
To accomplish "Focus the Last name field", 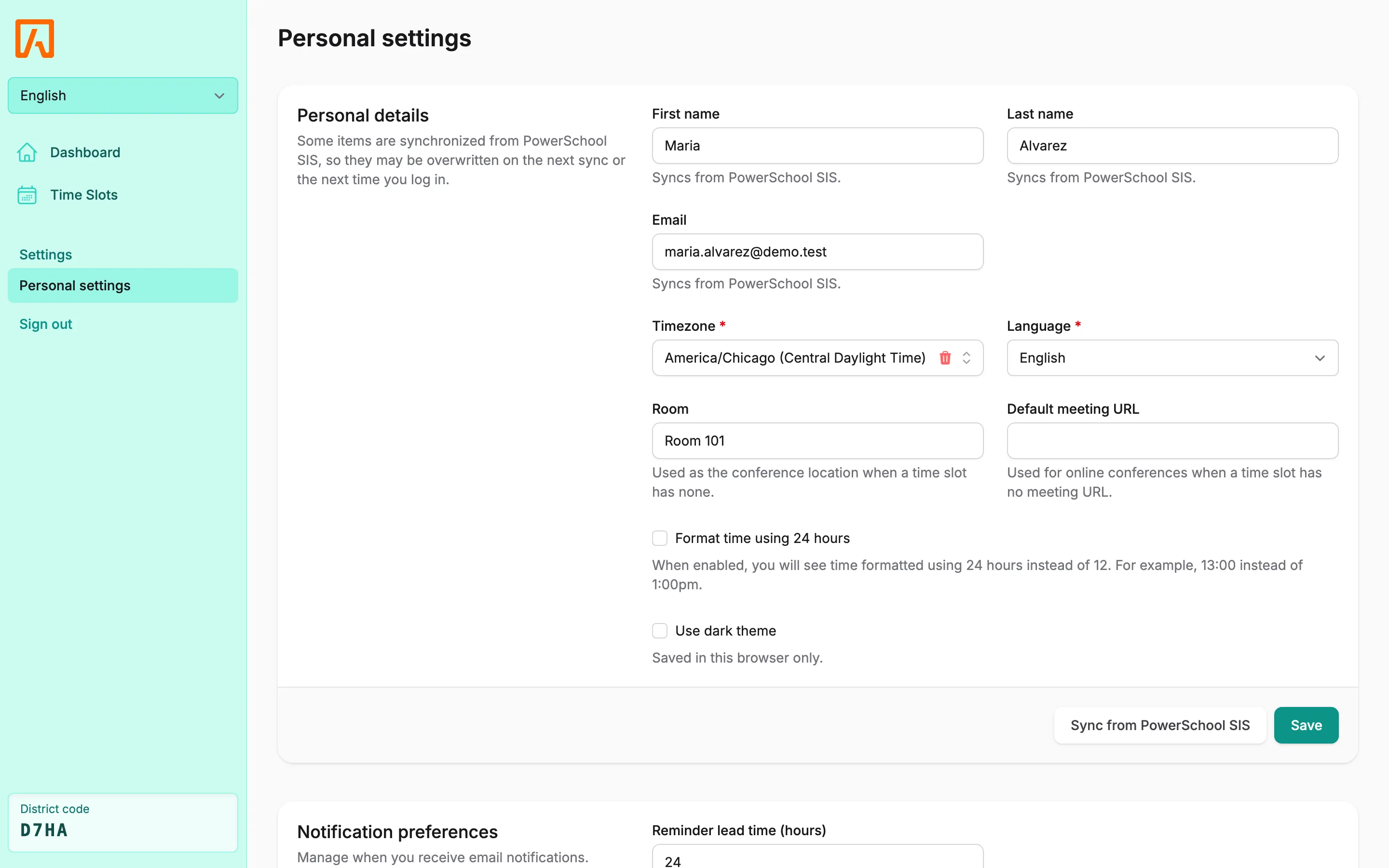I will coord(1172,146).
